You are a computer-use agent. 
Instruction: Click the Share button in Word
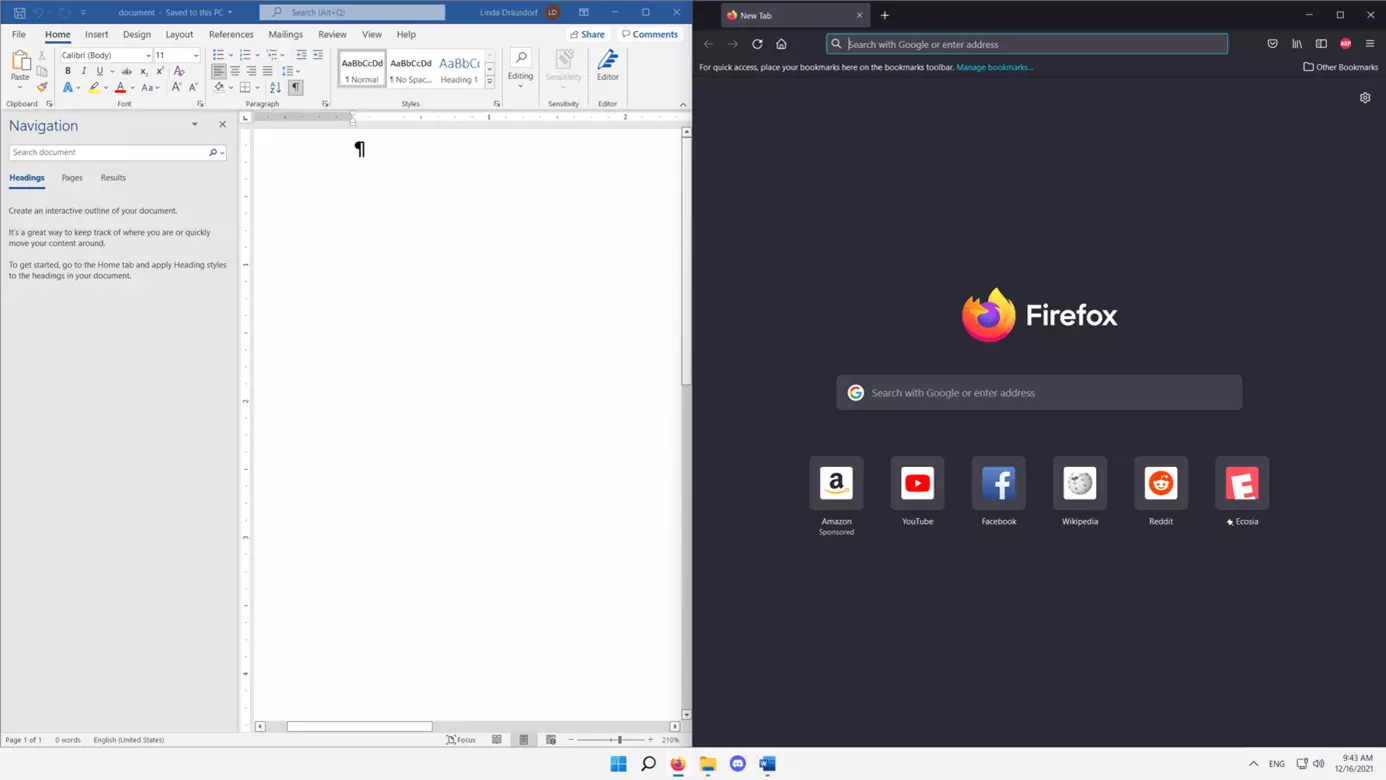587,34
